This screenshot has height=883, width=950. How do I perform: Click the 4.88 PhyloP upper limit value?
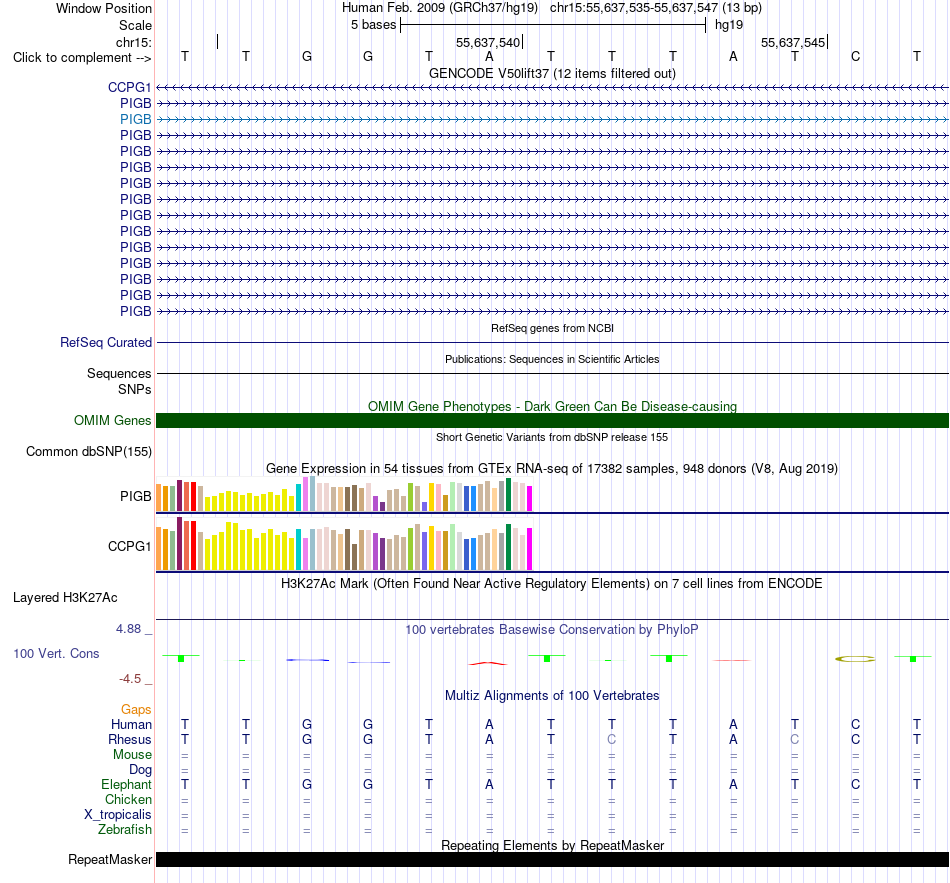tap(128, 629)
